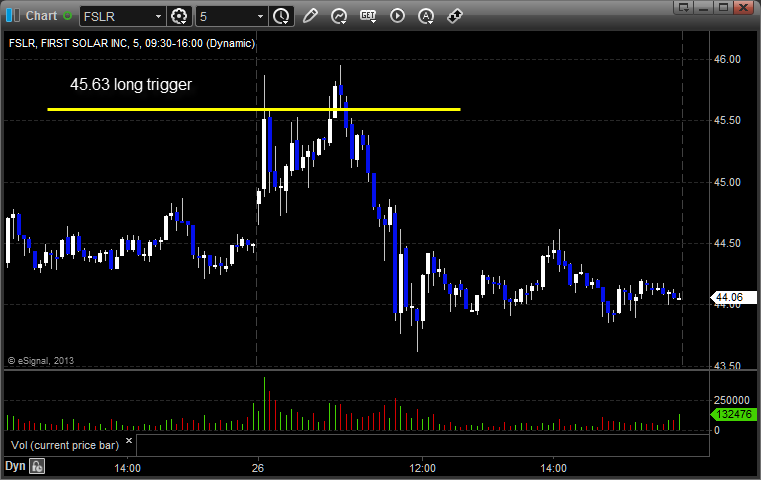Close the Vol study pane

(129, 441)
